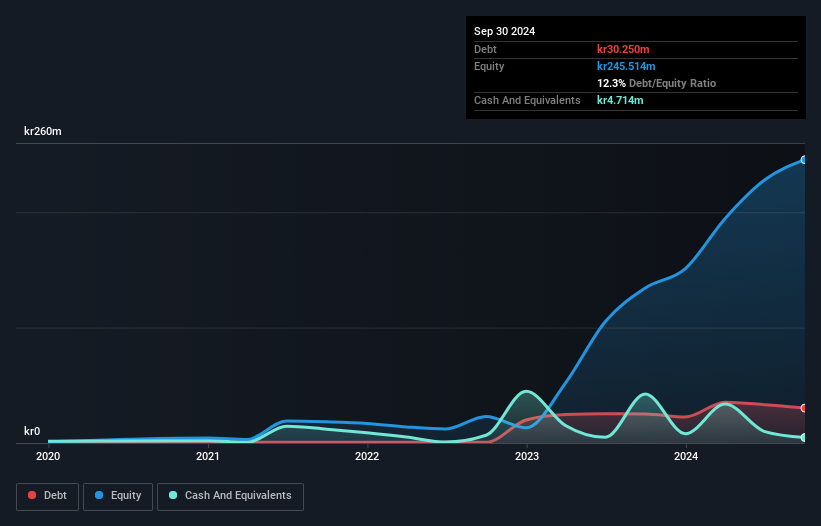Click the 2020 x-axis label
This screenshot has width=821, height=526.
(48, 456)
